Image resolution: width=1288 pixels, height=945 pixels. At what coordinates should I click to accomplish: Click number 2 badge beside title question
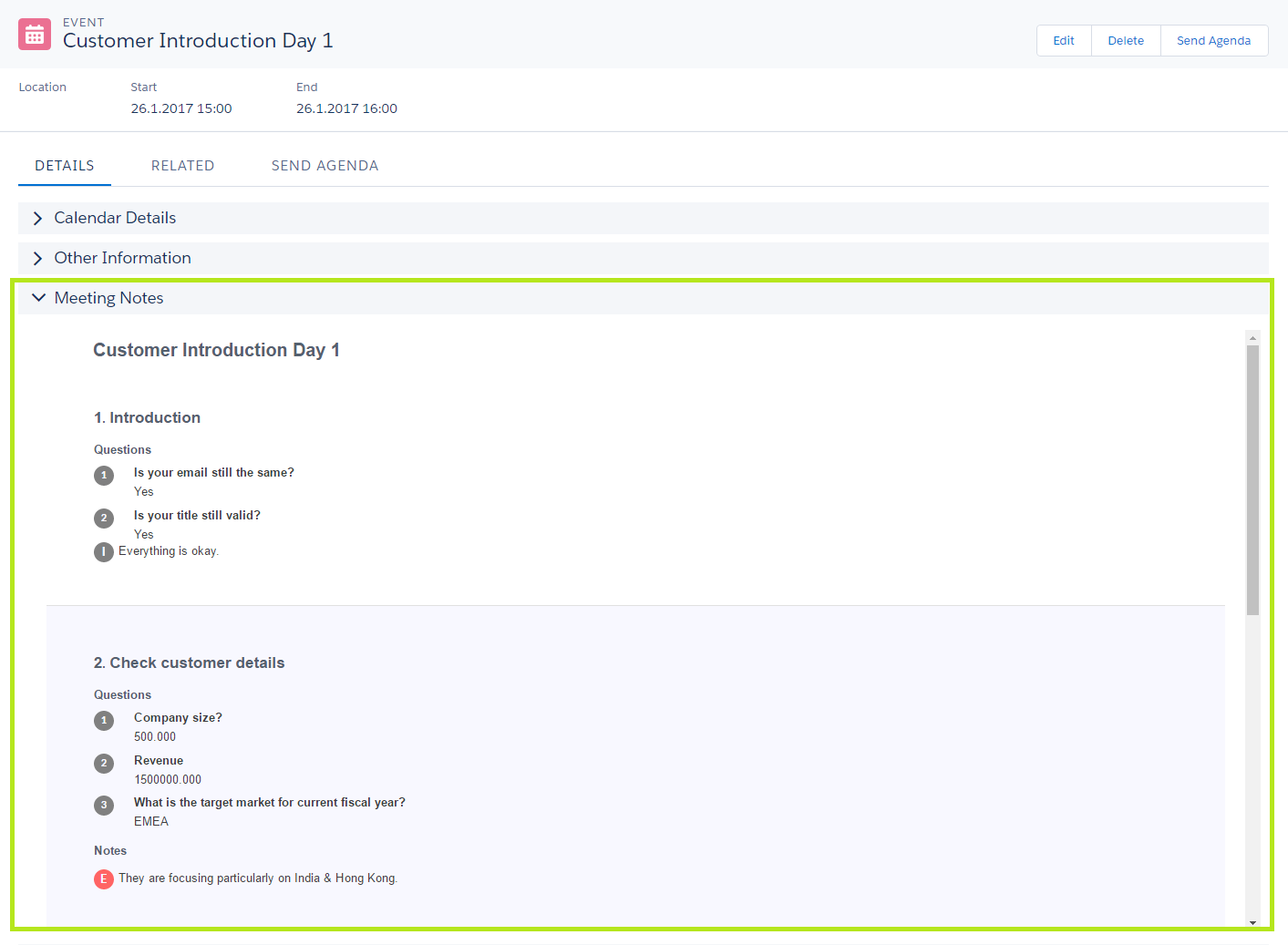[104, 518]
